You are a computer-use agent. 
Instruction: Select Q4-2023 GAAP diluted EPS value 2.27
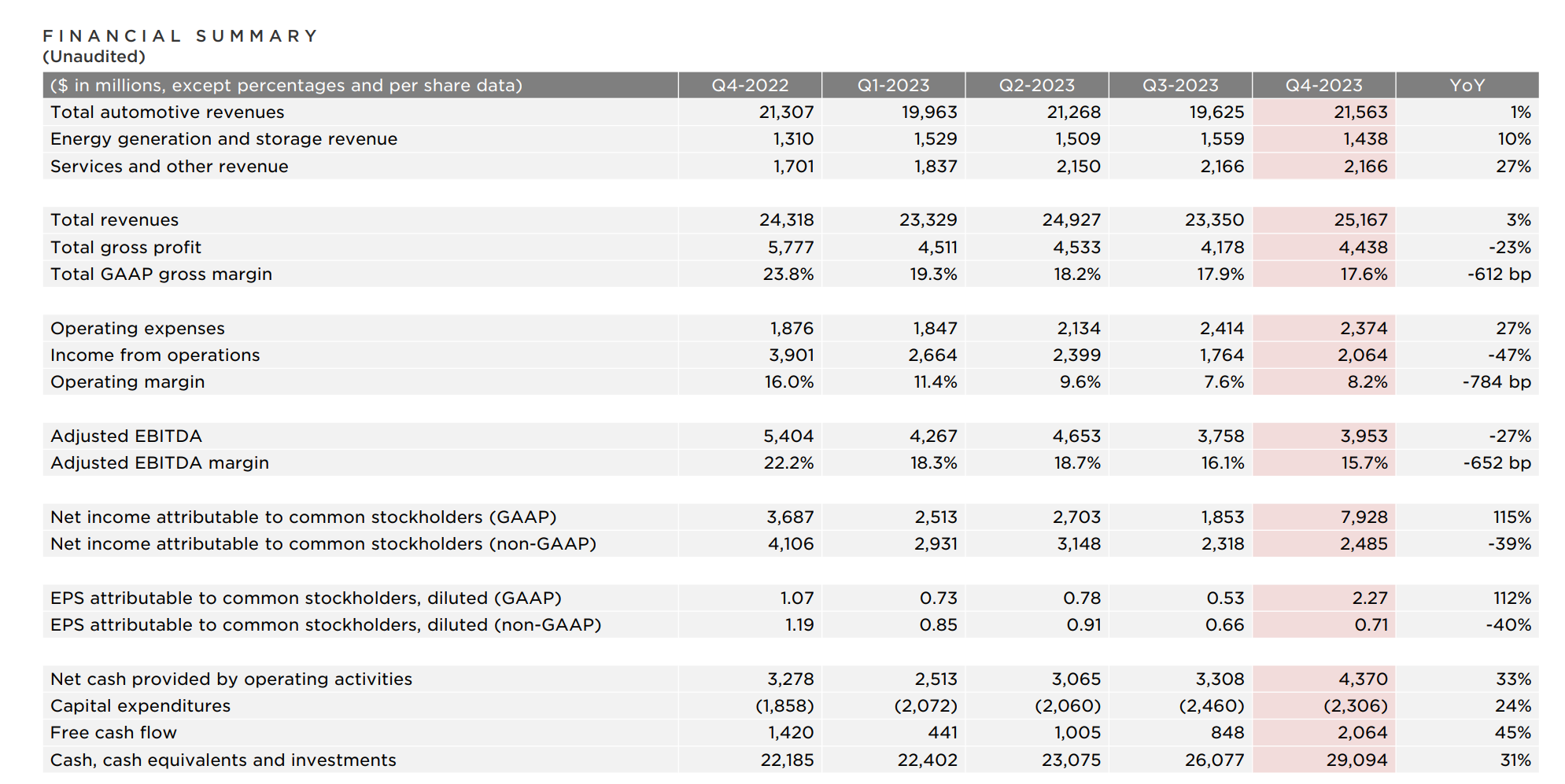tap(1369, 598)
